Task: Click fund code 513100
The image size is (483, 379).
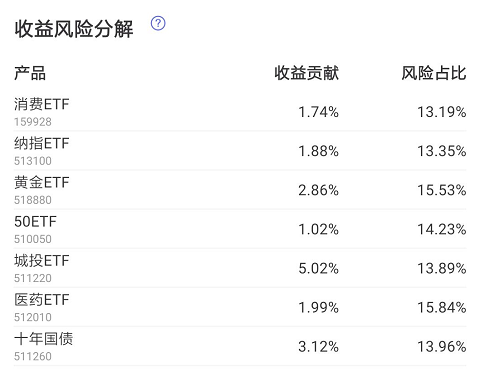Action: 33,161
